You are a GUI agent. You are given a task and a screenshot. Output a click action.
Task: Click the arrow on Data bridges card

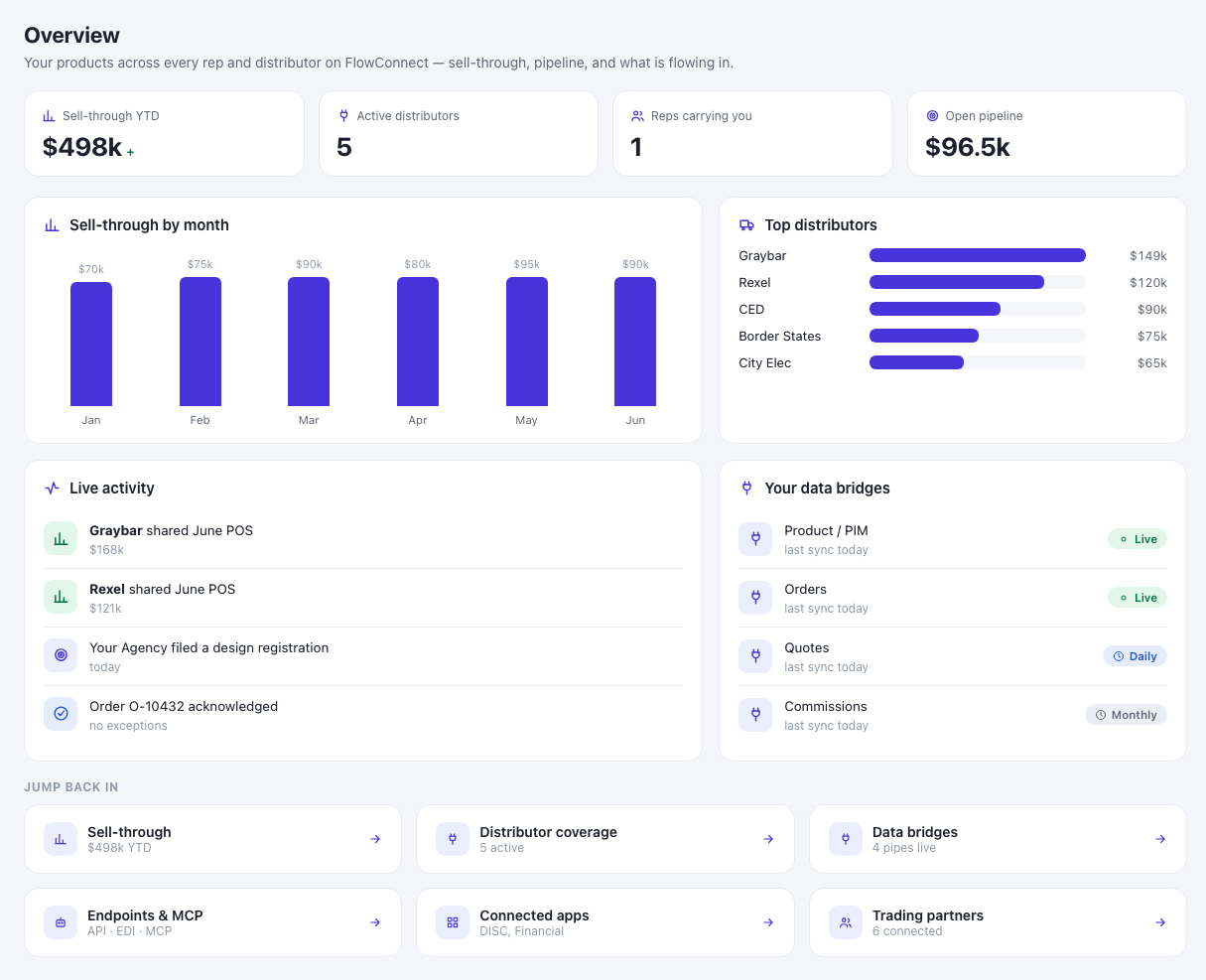pyautogui.click(x=1160, y=839)
